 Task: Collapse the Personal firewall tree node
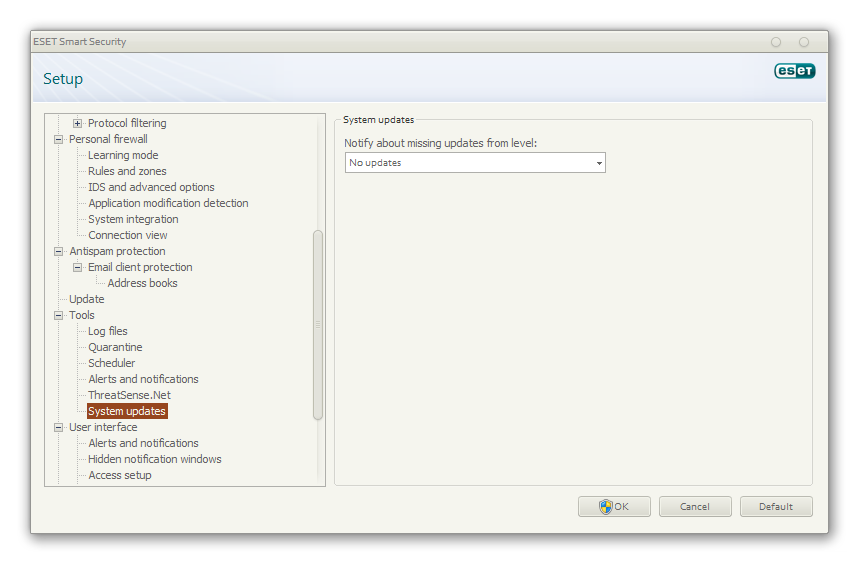(58, 139)
